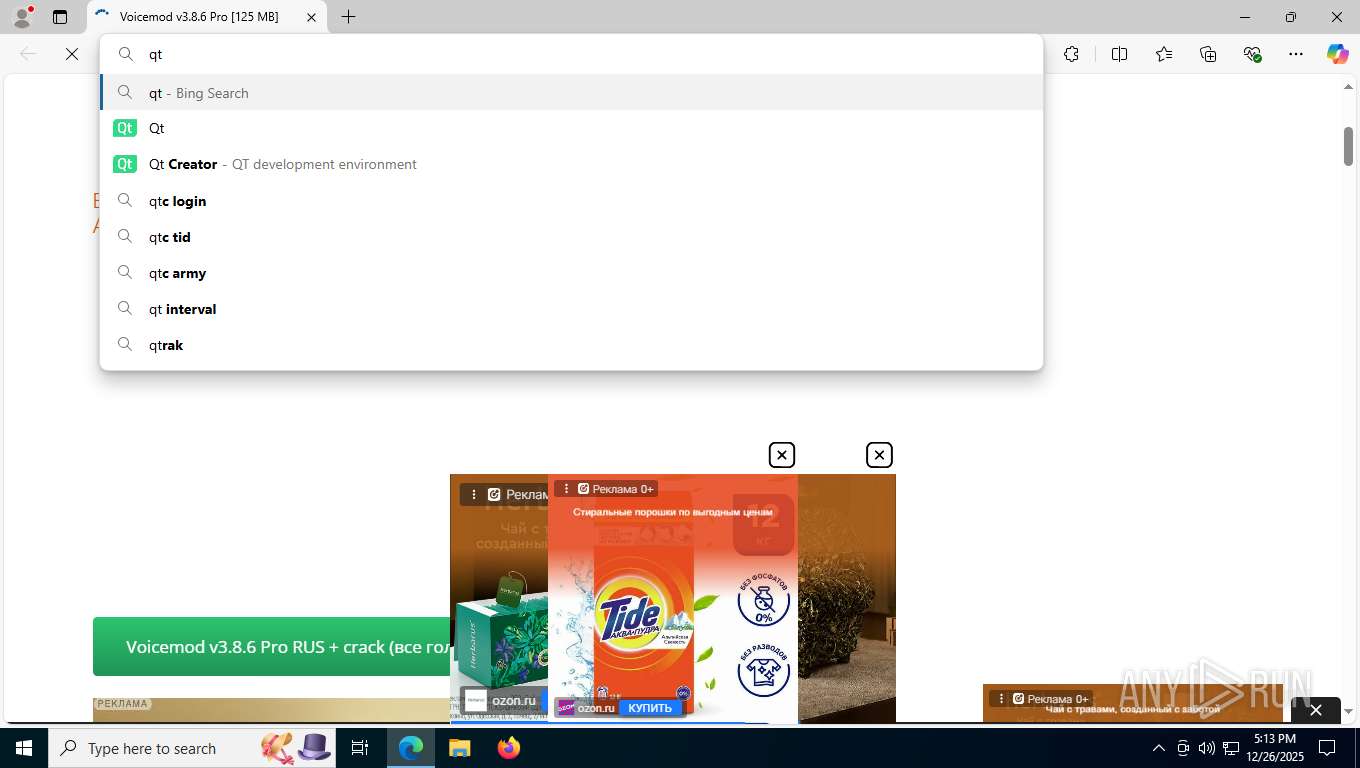Click the blue КУПИТЬ buy button

click(x=650, y=707)
